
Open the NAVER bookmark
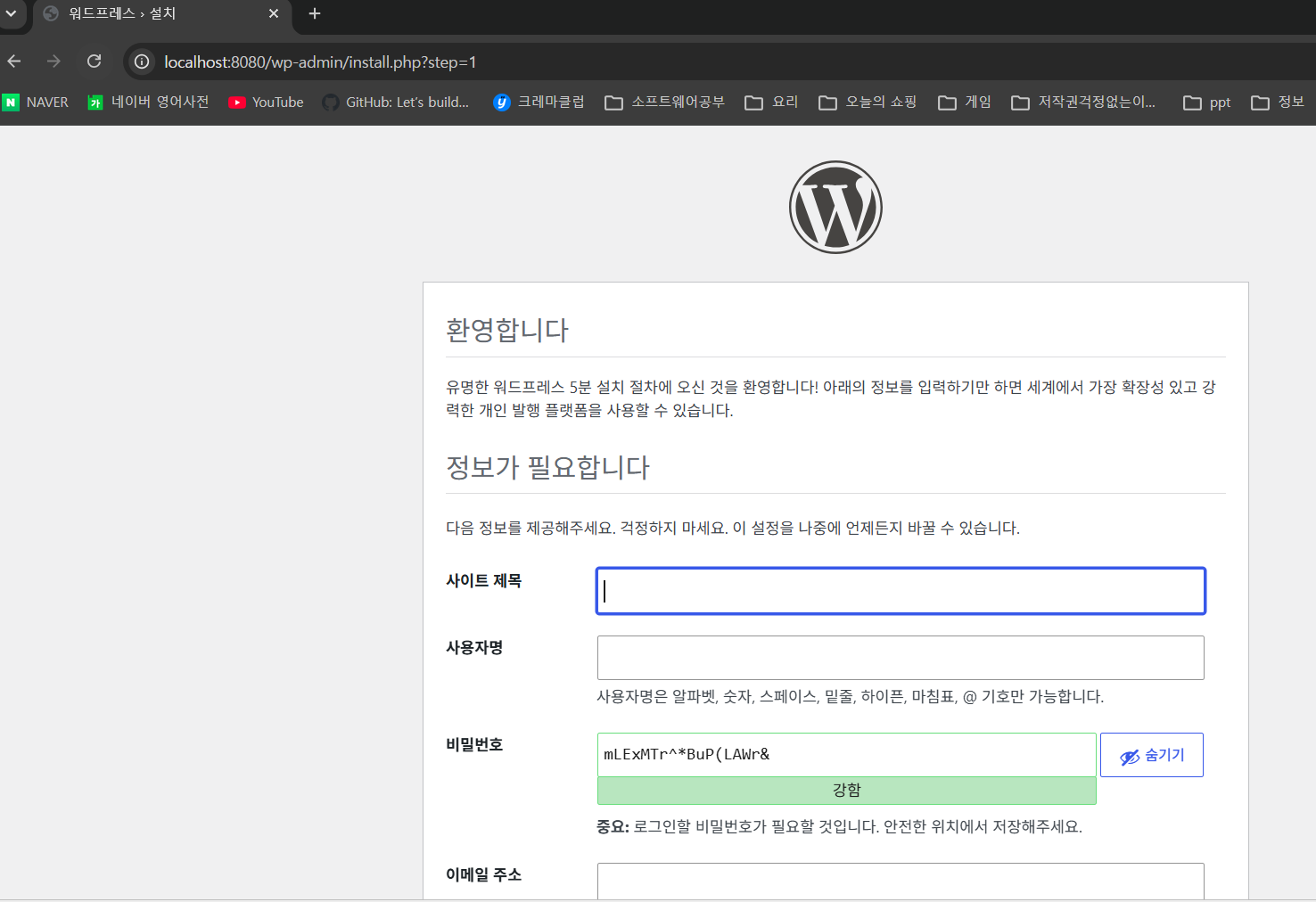pos(36,102)
